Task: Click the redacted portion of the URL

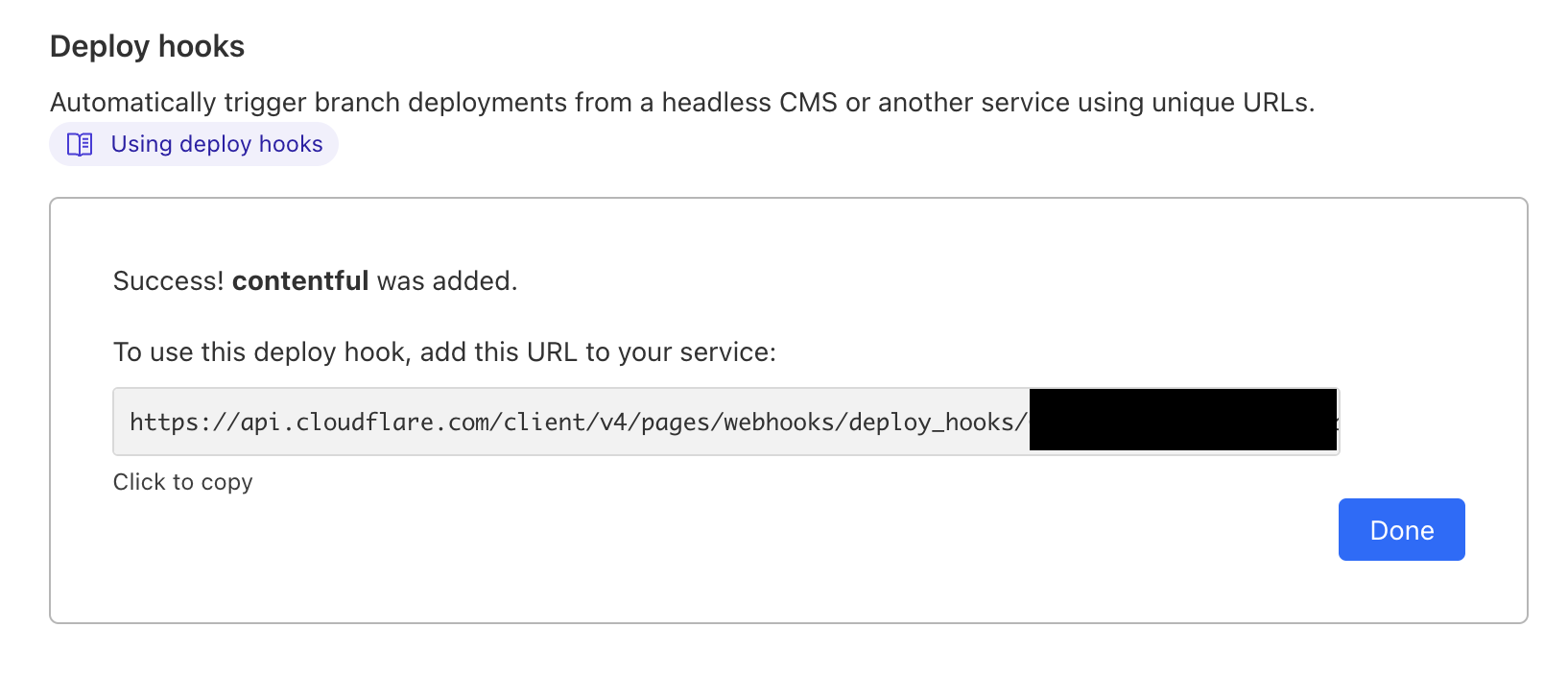Action: (x=1180, y=422)
